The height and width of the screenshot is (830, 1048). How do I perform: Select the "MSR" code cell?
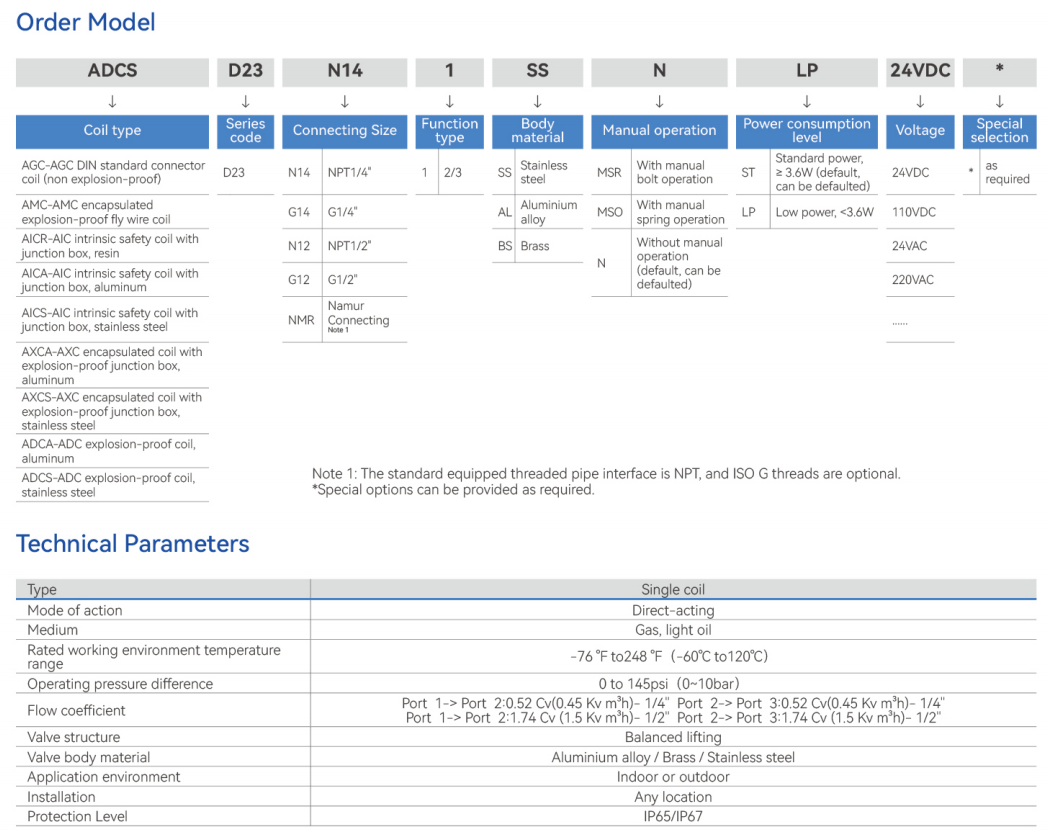click(610, 172)
